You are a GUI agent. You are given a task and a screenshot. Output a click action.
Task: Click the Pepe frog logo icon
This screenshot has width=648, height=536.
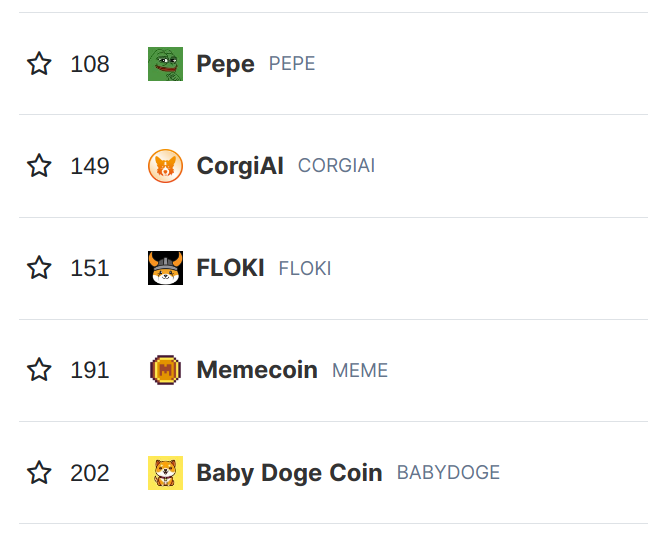[165, 64]
